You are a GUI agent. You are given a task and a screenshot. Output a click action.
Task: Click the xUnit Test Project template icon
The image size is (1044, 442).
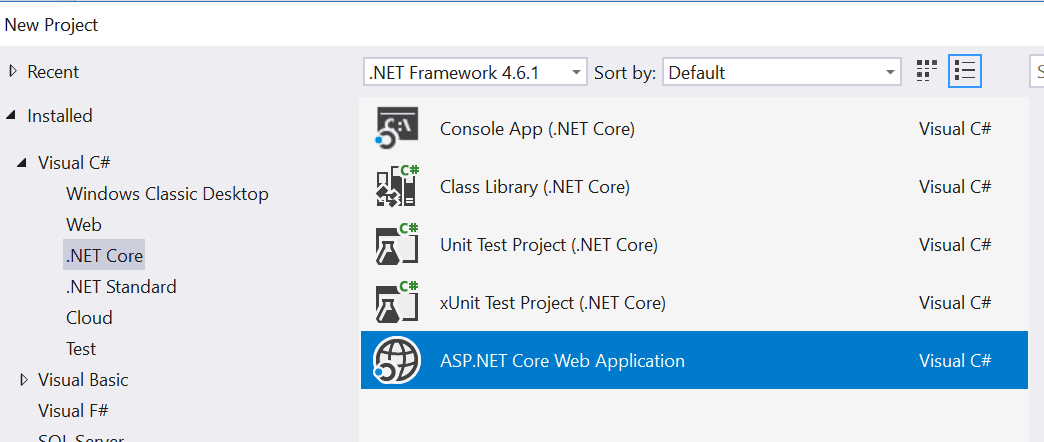click(x=396, y=302)
